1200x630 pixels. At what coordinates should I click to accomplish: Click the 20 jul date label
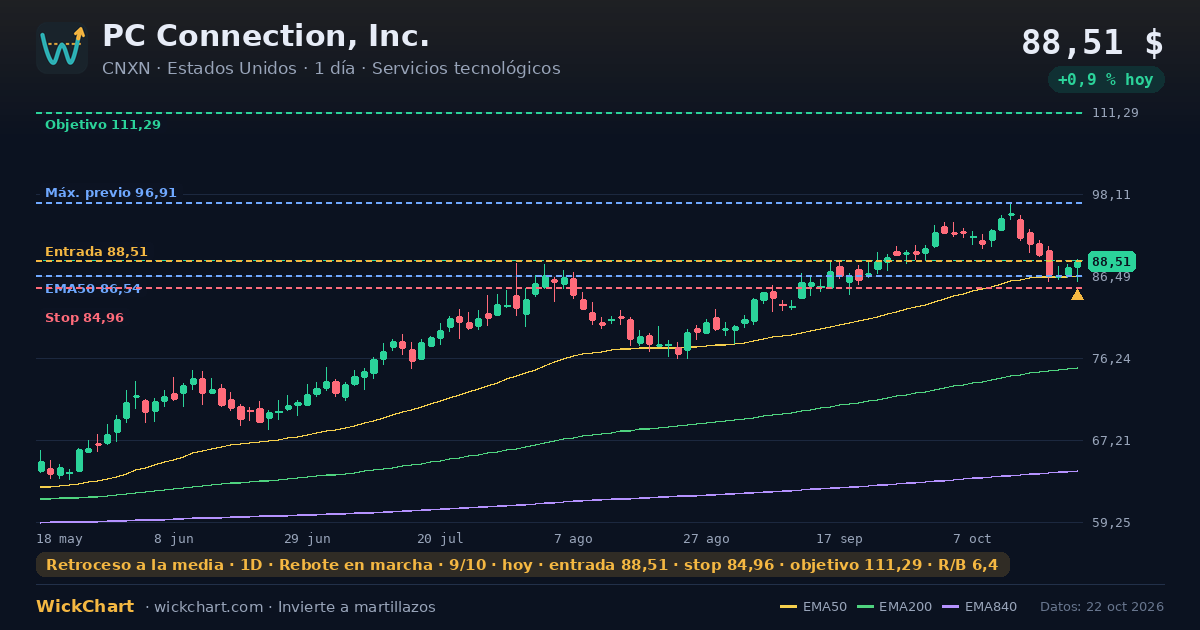tap(440, 539)
